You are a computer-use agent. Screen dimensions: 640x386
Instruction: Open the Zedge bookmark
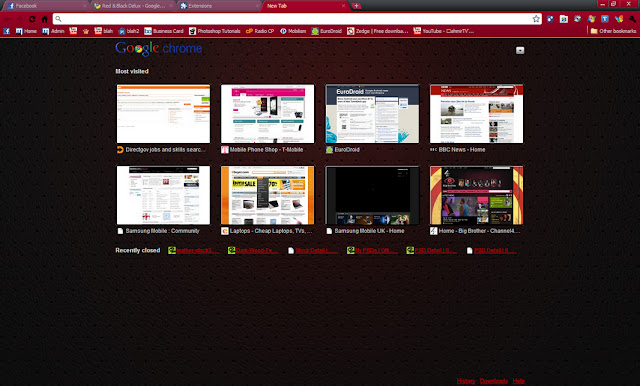(x=378, y=31)
